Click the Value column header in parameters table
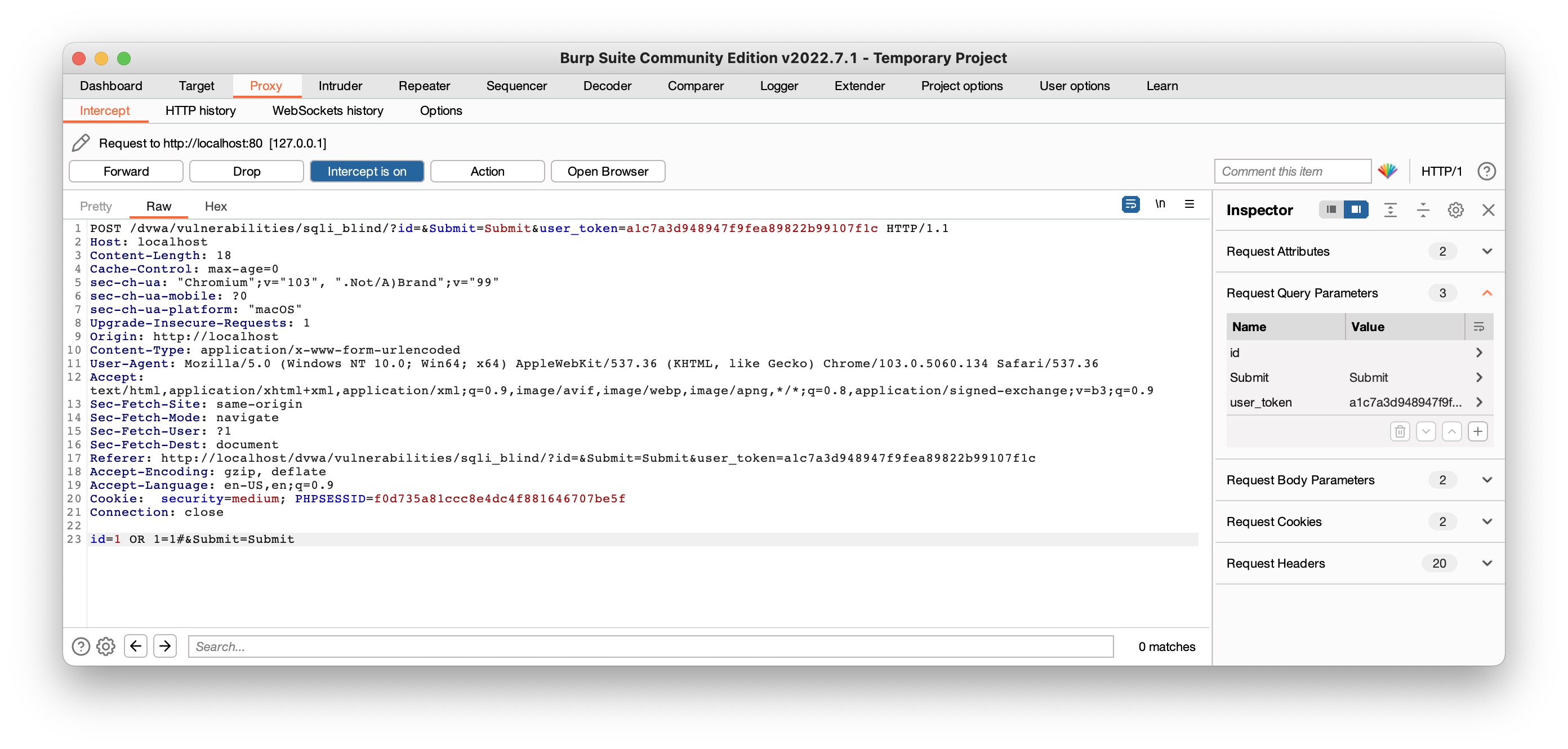The image size is (1568, 749). tap(1405, 327)
